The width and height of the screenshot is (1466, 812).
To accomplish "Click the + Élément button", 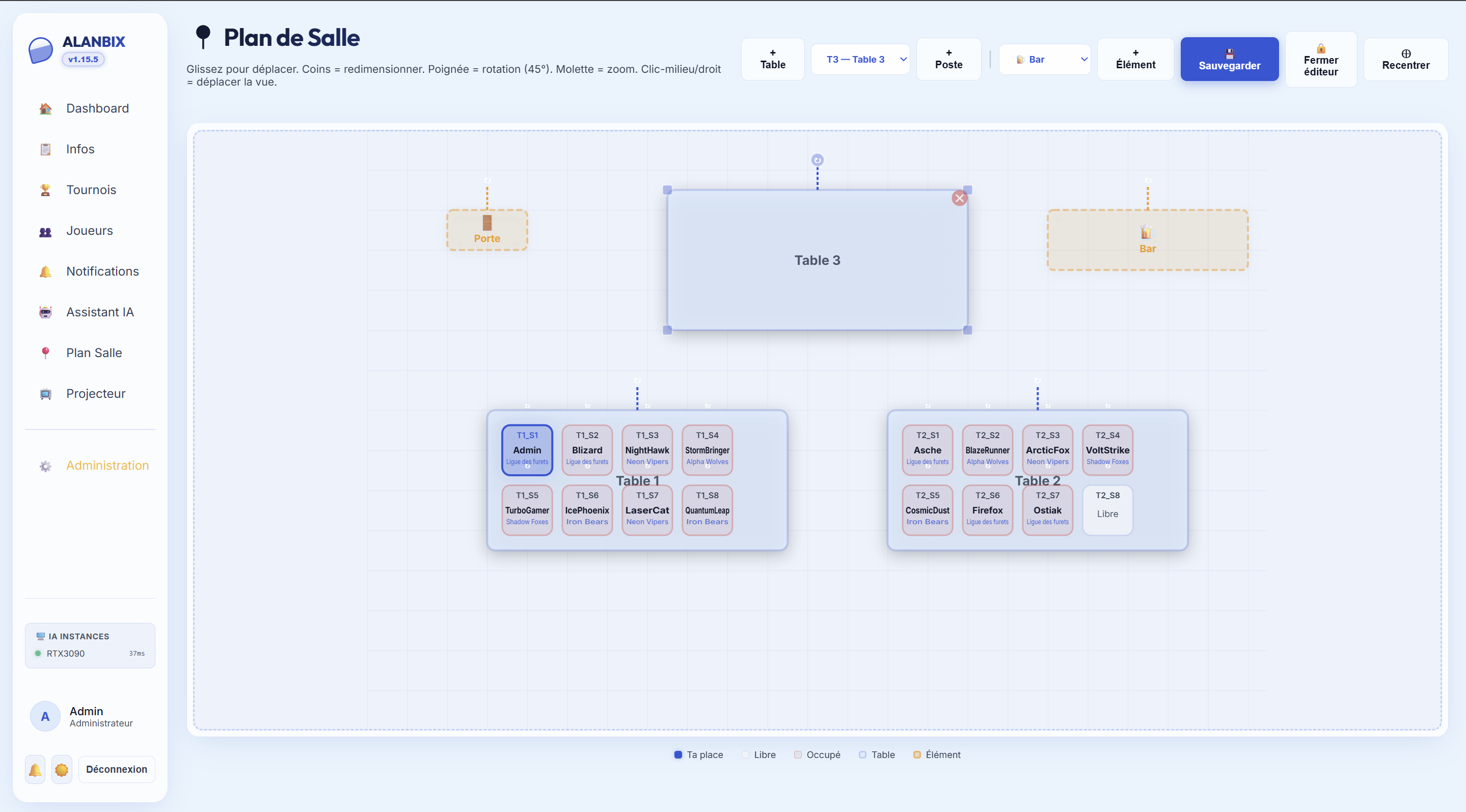I will [1135, 59].
